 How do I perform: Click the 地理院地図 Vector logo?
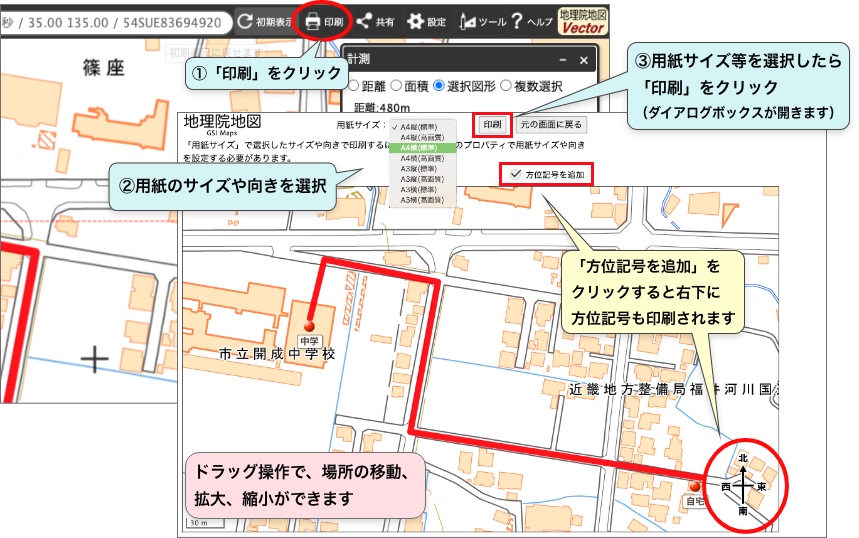582,21
